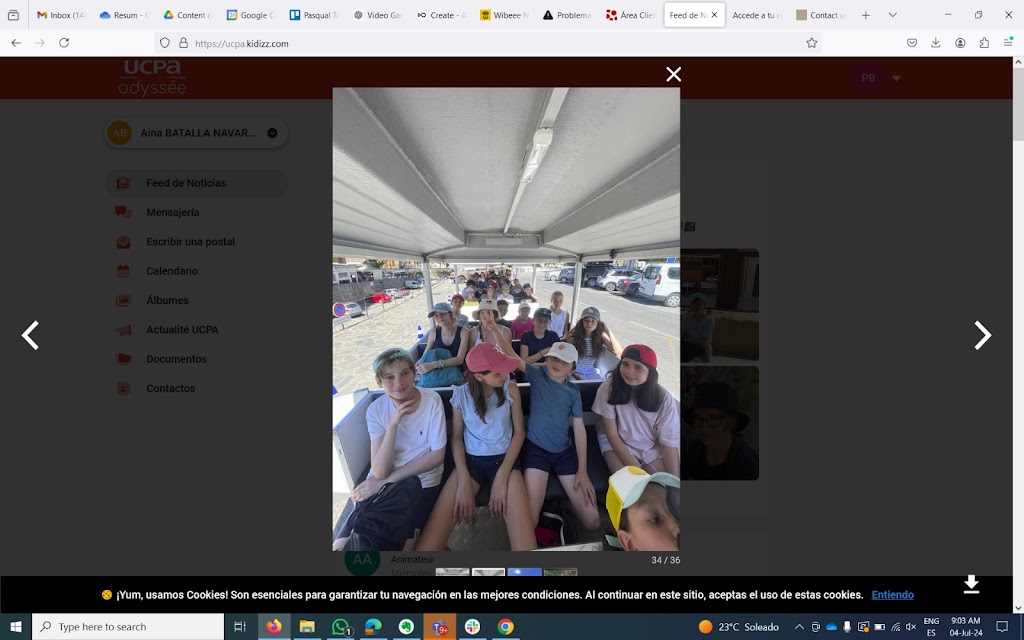
Task: Click the PB profile avatar
Action: 868,78
